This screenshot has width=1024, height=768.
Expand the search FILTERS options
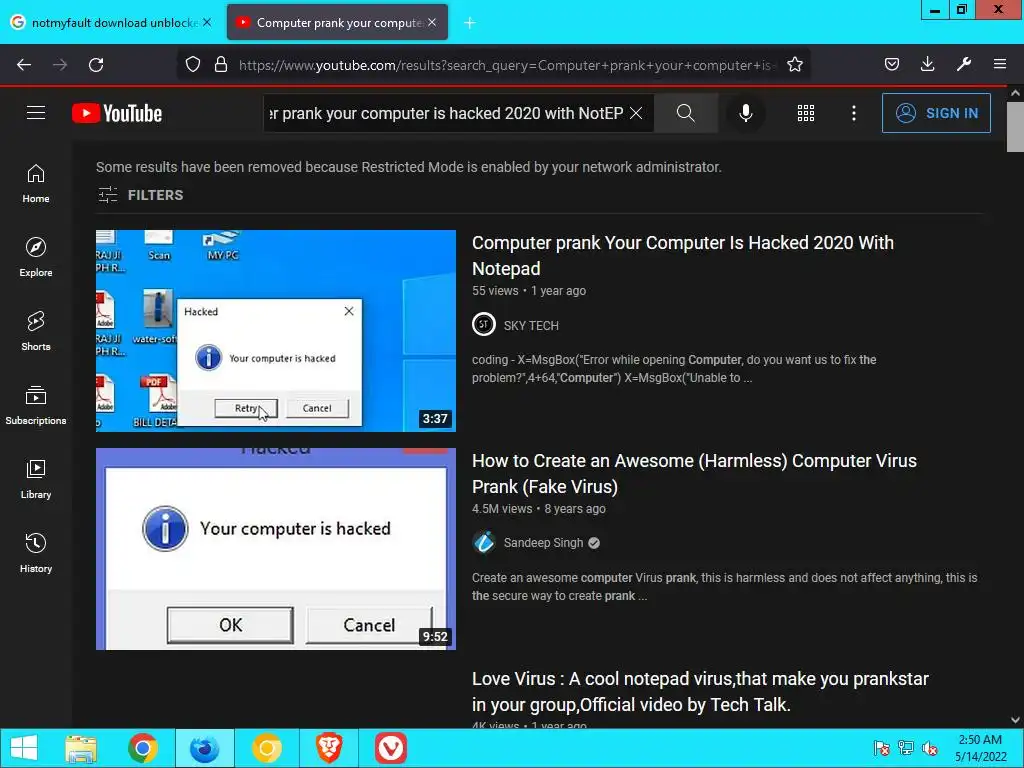(140, 195)
